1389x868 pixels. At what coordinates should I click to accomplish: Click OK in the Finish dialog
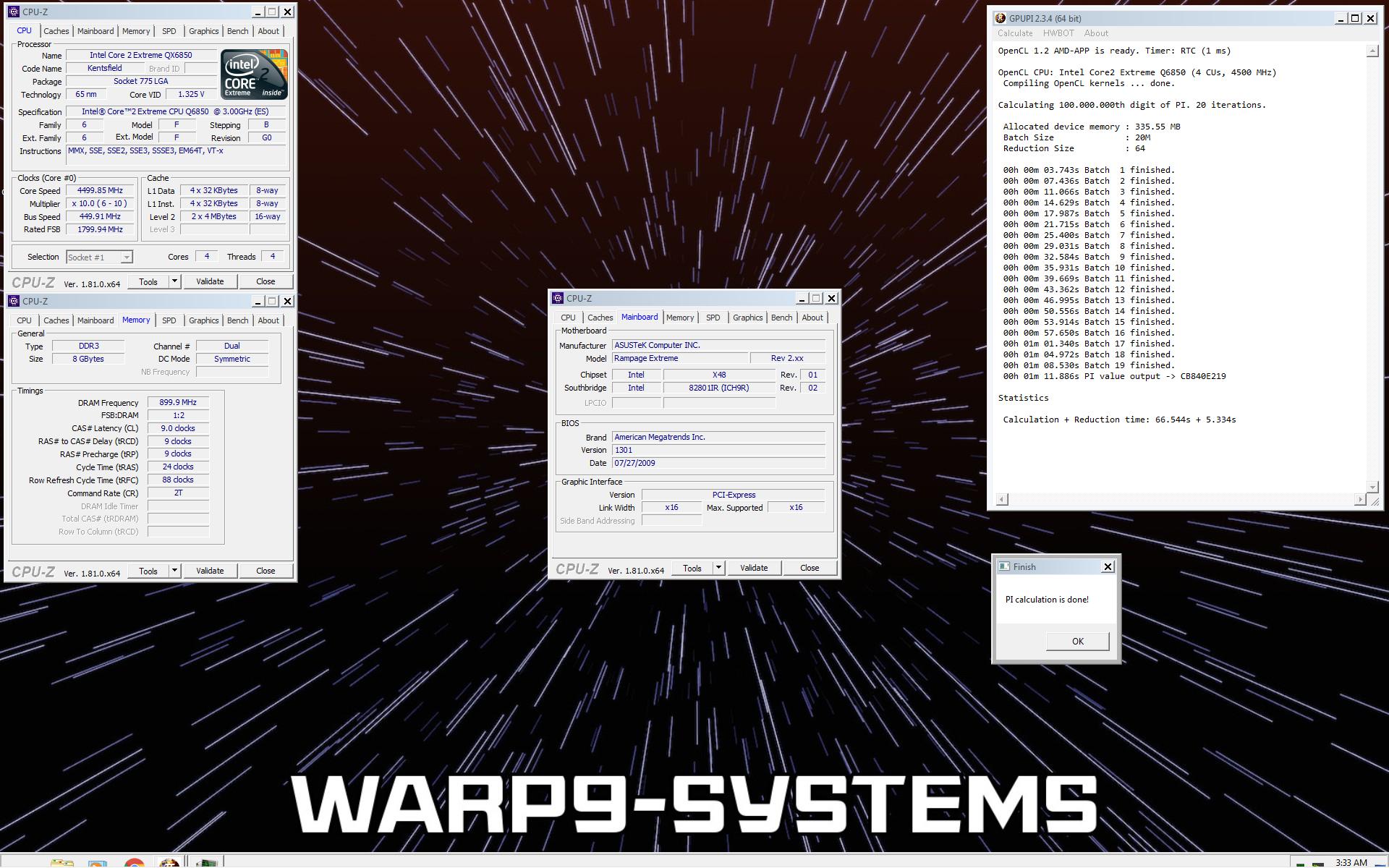click(x=1077, y=642)
